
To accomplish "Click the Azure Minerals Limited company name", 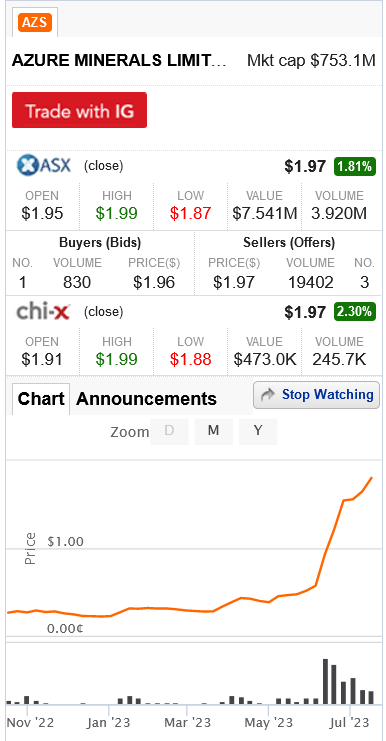I will click(119, 61).
